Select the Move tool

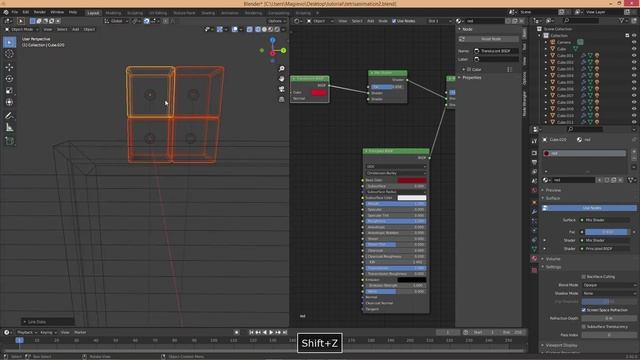[9, 67]
